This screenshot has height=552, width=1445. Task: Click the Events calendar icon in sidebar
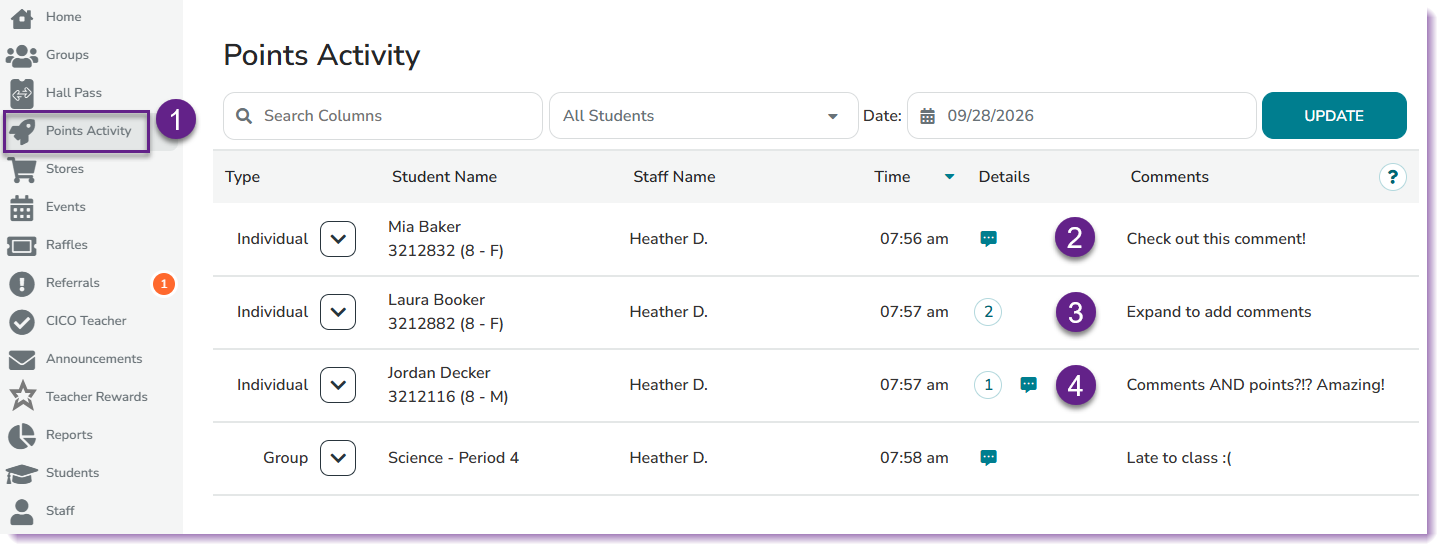click(21, 207)
